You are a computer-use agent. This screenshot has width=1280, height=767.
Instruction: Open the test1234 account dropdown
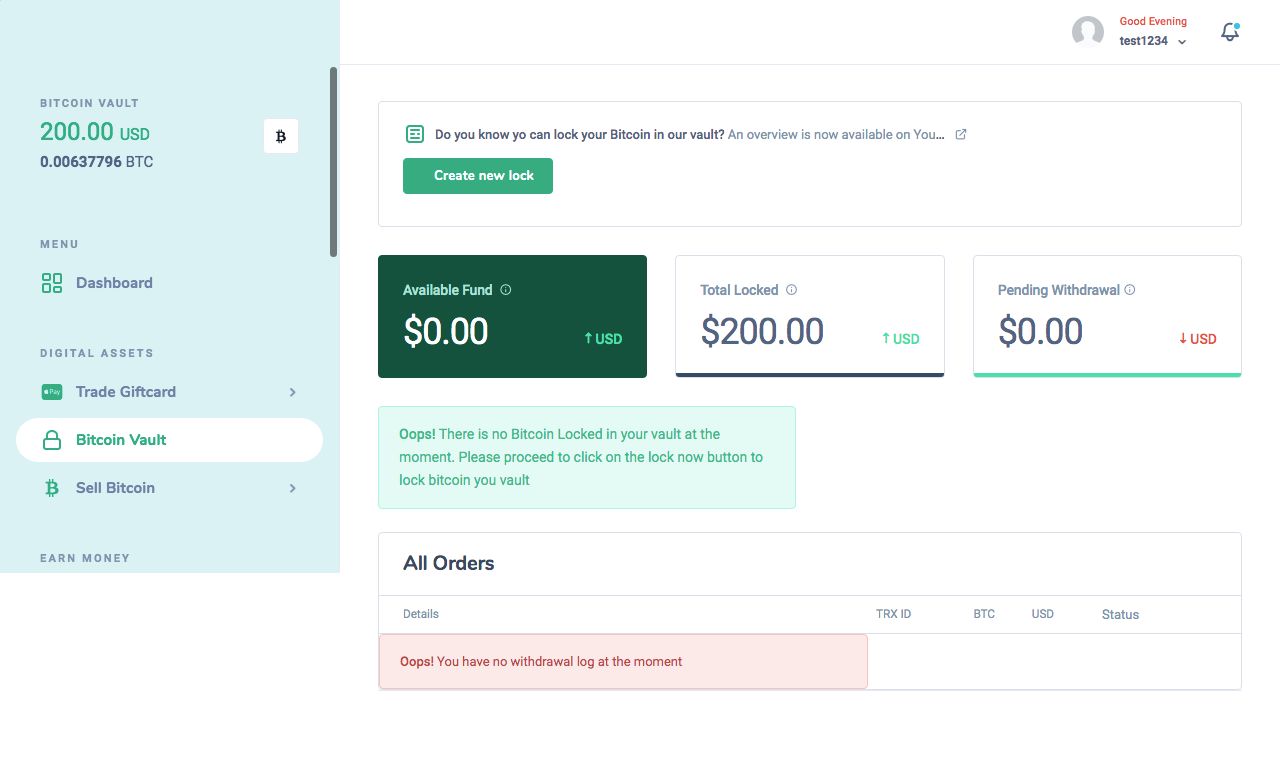pyautogui.click(x=1153, y=41)
